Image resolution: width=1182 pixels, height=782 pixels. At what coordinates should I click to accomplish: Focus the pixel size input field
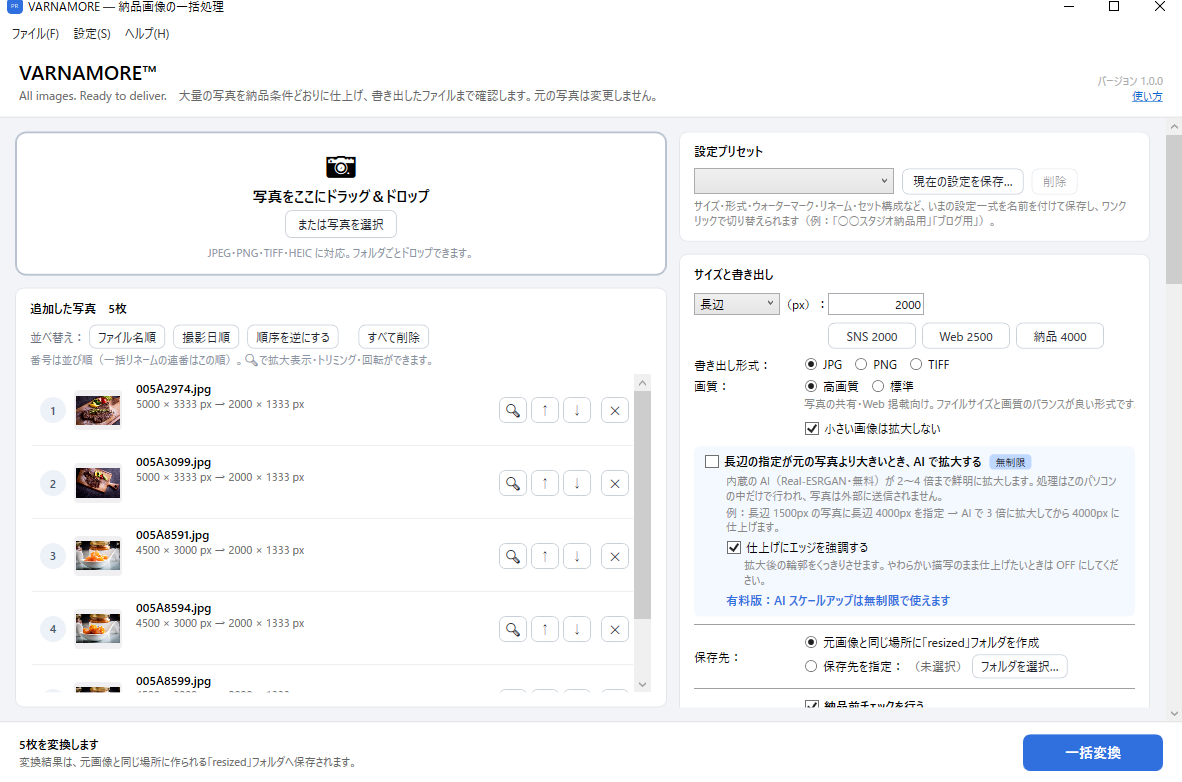876,304
